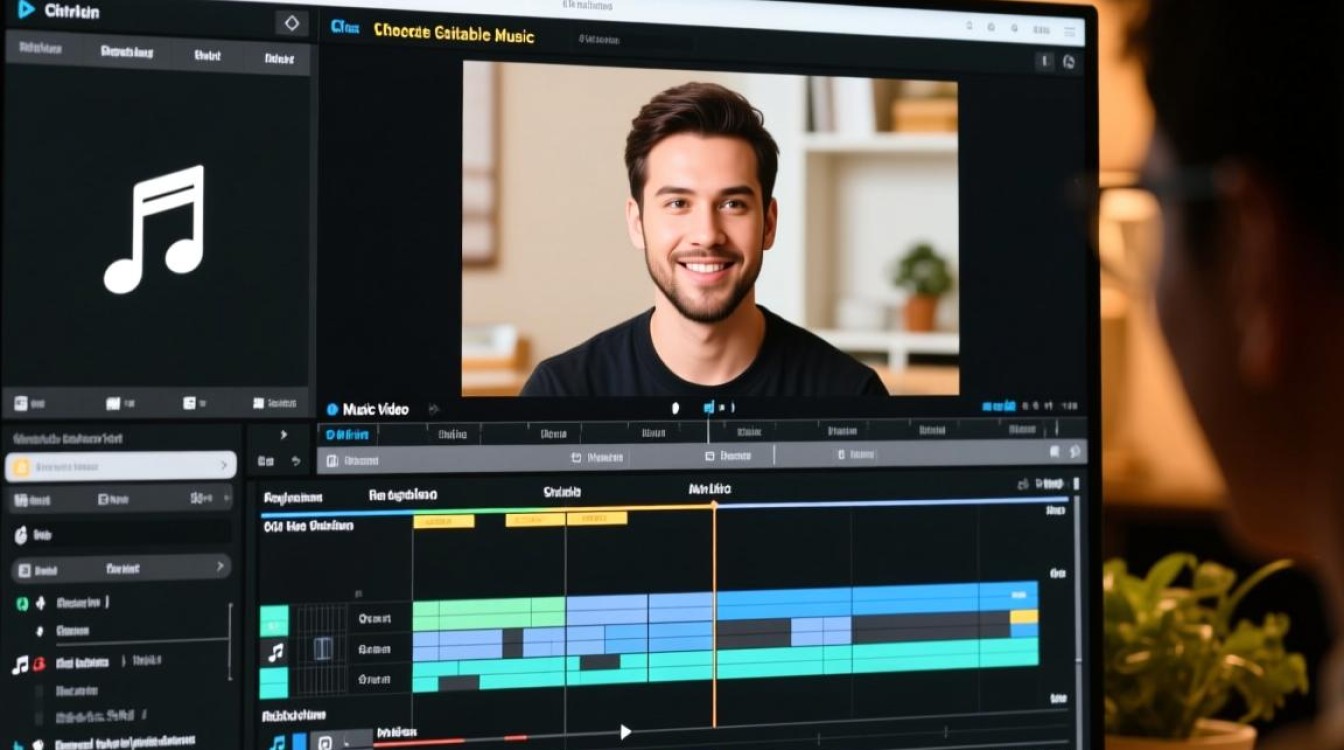This screenshot has width=1344, height=750.
Task: Toggle the blue dot next to Music Video
Action: tap(332, 409)
